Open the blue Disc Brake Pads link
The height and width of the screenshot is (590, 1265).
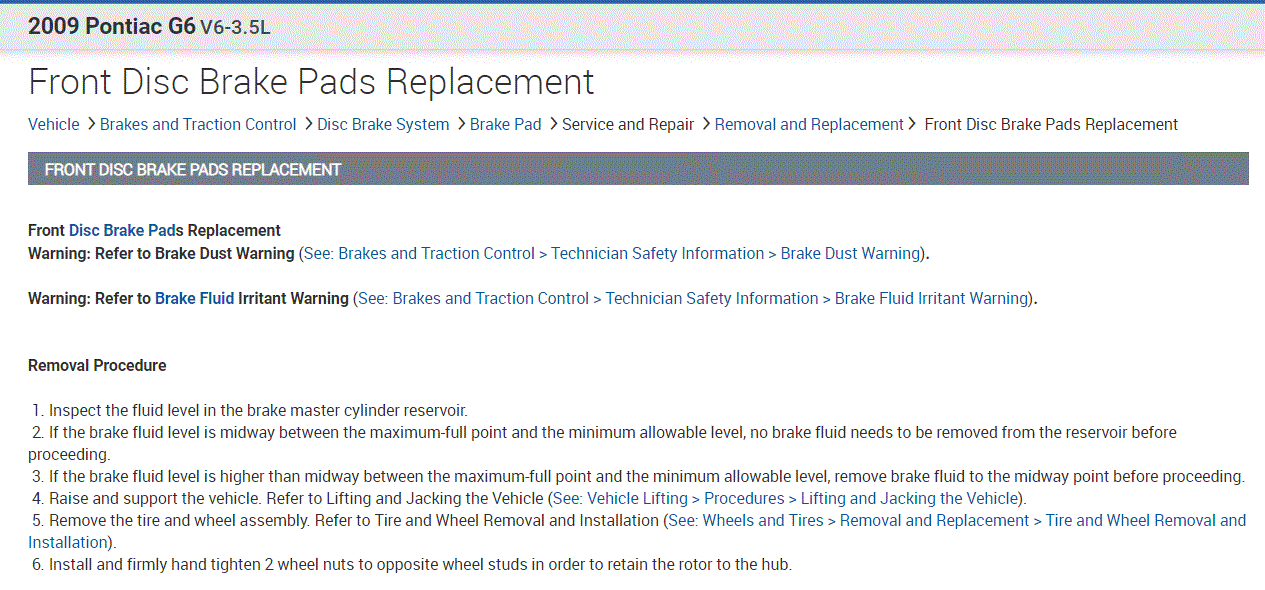(x=126, y=230)
